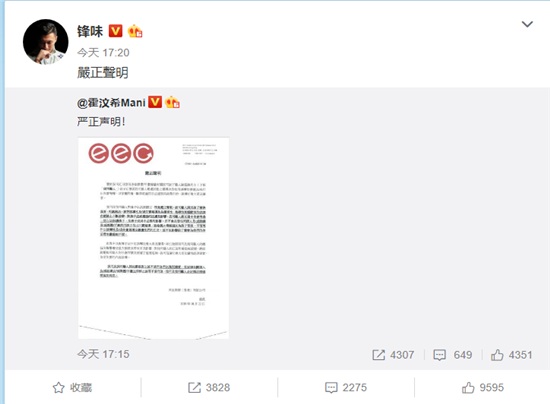Viewport: 550px width, 404px height.
Task: Open the original post's 今天 17:15 timestamp
Action: pos(103,354)
